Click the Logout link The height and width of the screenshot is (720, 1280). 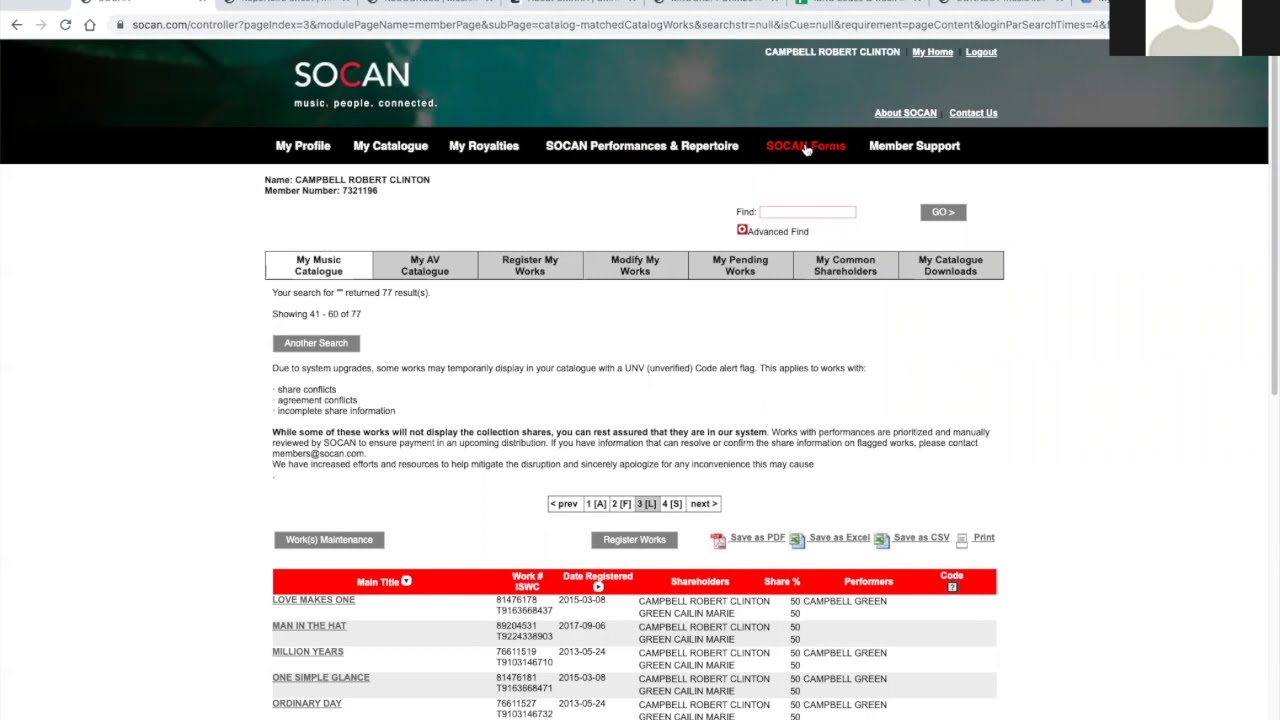click(981, 52)
